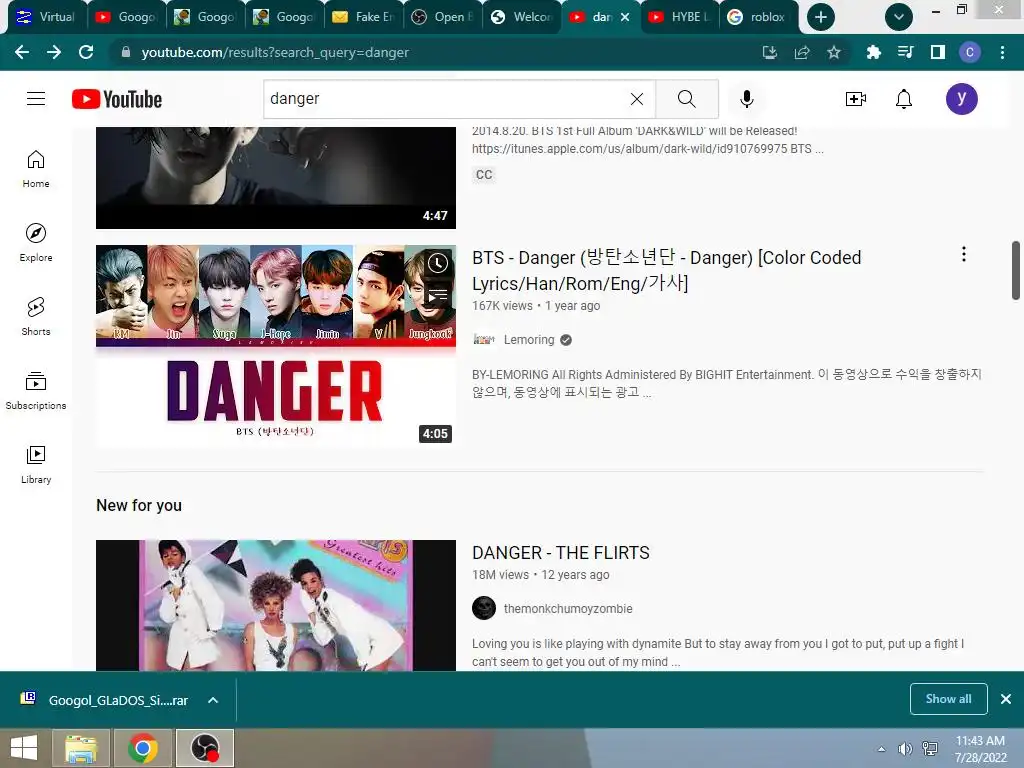This screenshot has width=1024, height=768.
Task: Open themonkchumoyzombie channel link
Action: [x=568, y=609]
